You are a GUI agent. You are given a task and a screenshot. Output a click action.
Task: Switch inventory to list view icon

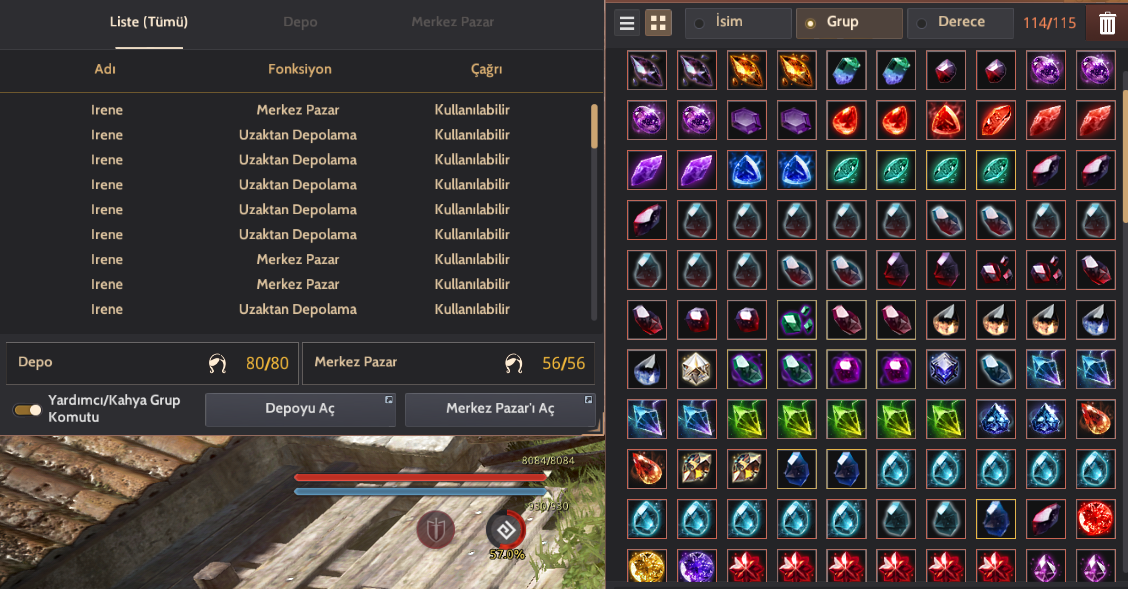tap(627, 23)
